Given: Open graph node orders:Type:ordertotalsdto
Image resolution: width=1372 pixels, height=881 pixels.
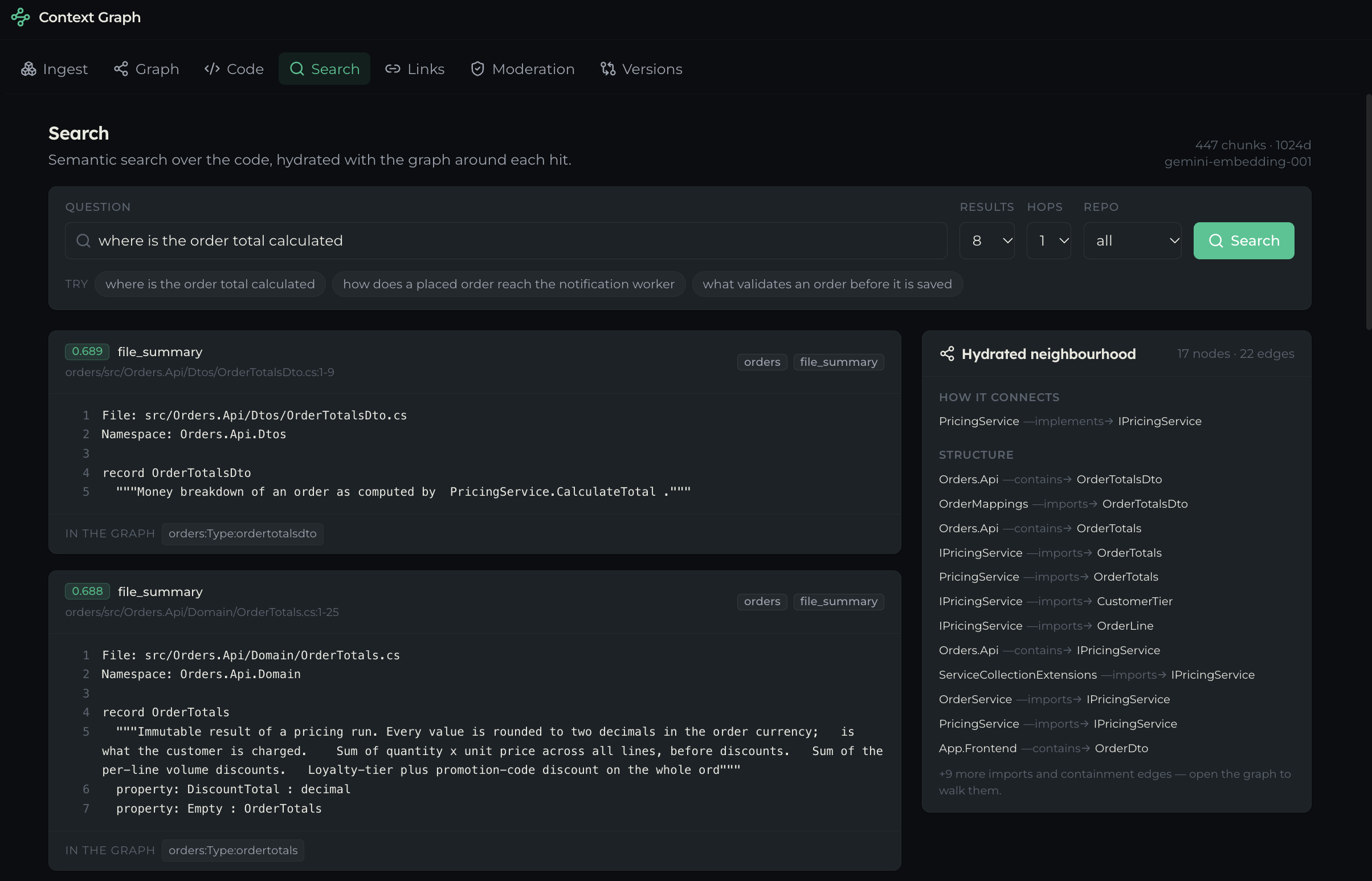Looking at the screenshot, I should pos(243,533).
